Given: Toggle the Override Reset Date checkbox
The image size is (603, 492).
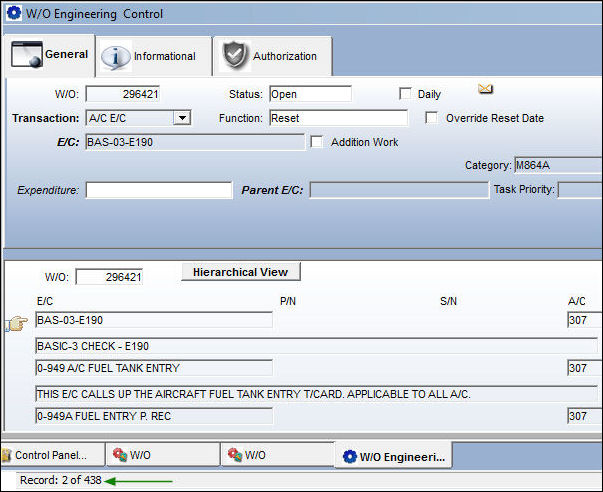Looking at the screenshot, I should 431,118.
